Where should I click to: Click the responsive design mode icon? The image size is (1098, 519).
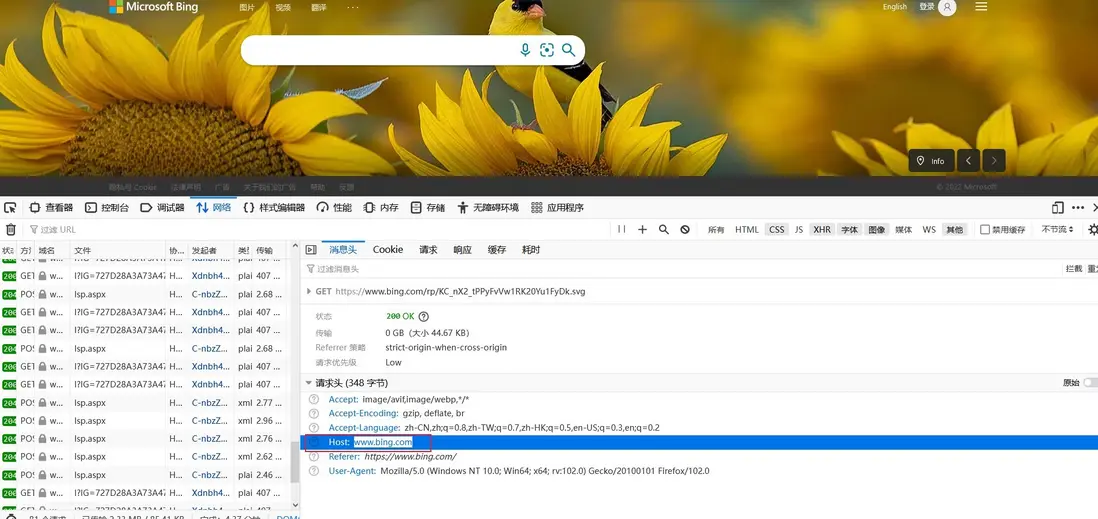point(1057,207)
